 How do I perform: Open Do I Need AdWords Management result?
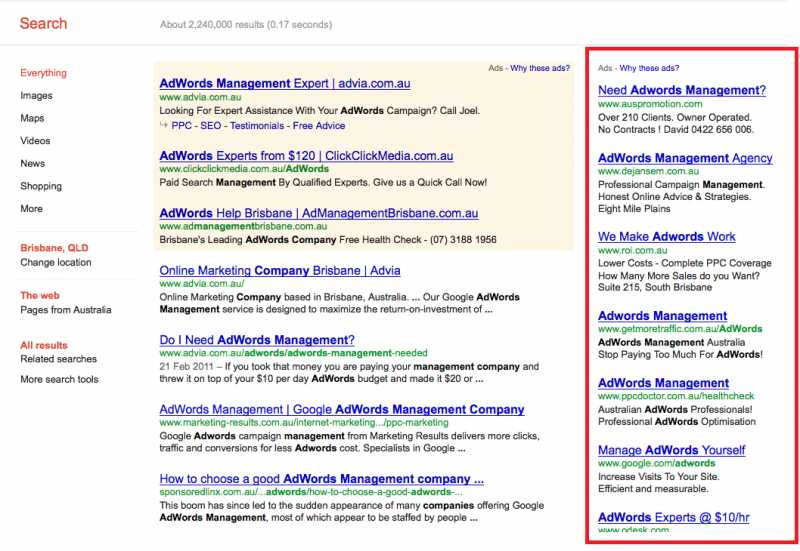pos(257,340)
